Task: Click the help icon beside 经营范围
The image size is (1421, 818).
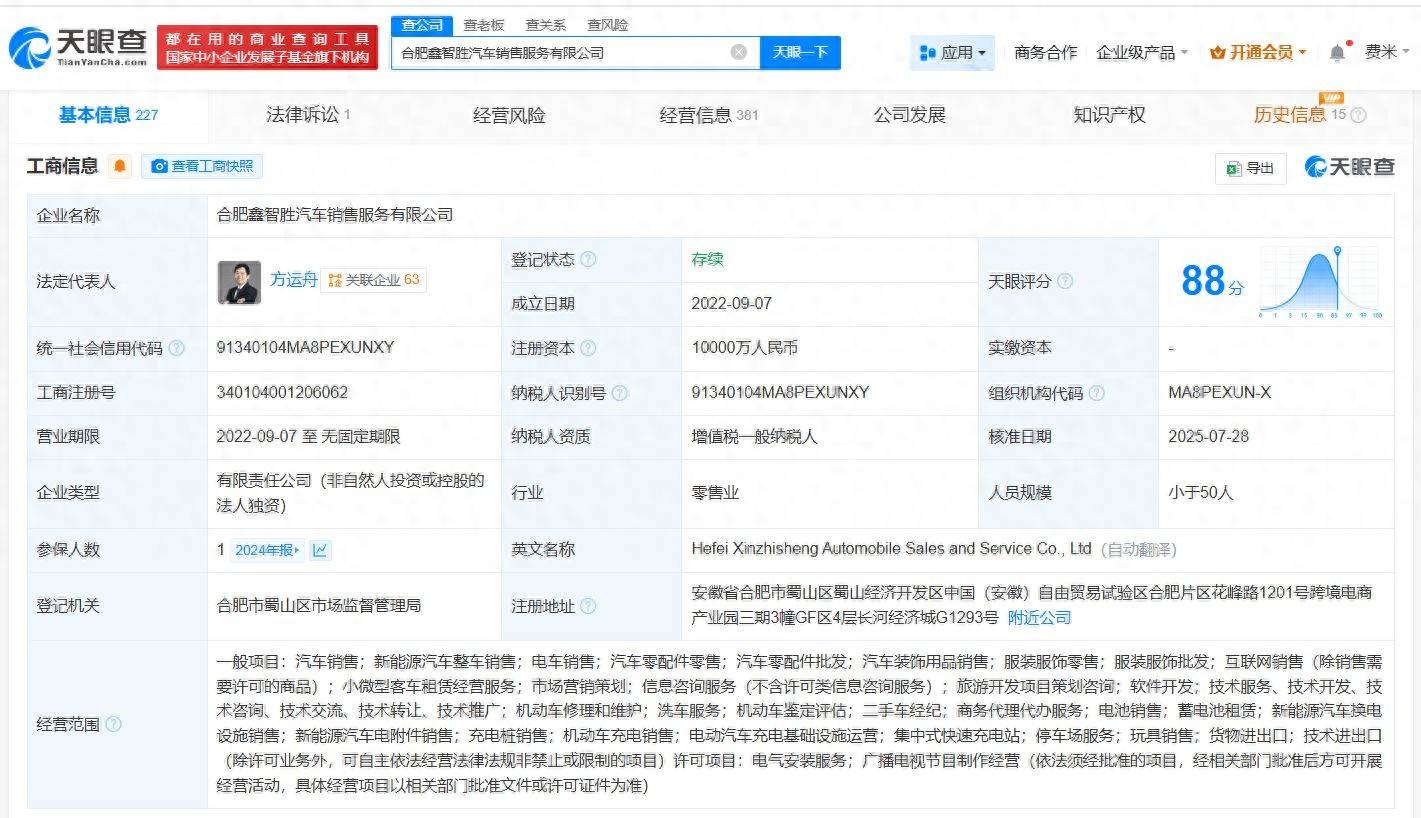Action: click(113, 724)
